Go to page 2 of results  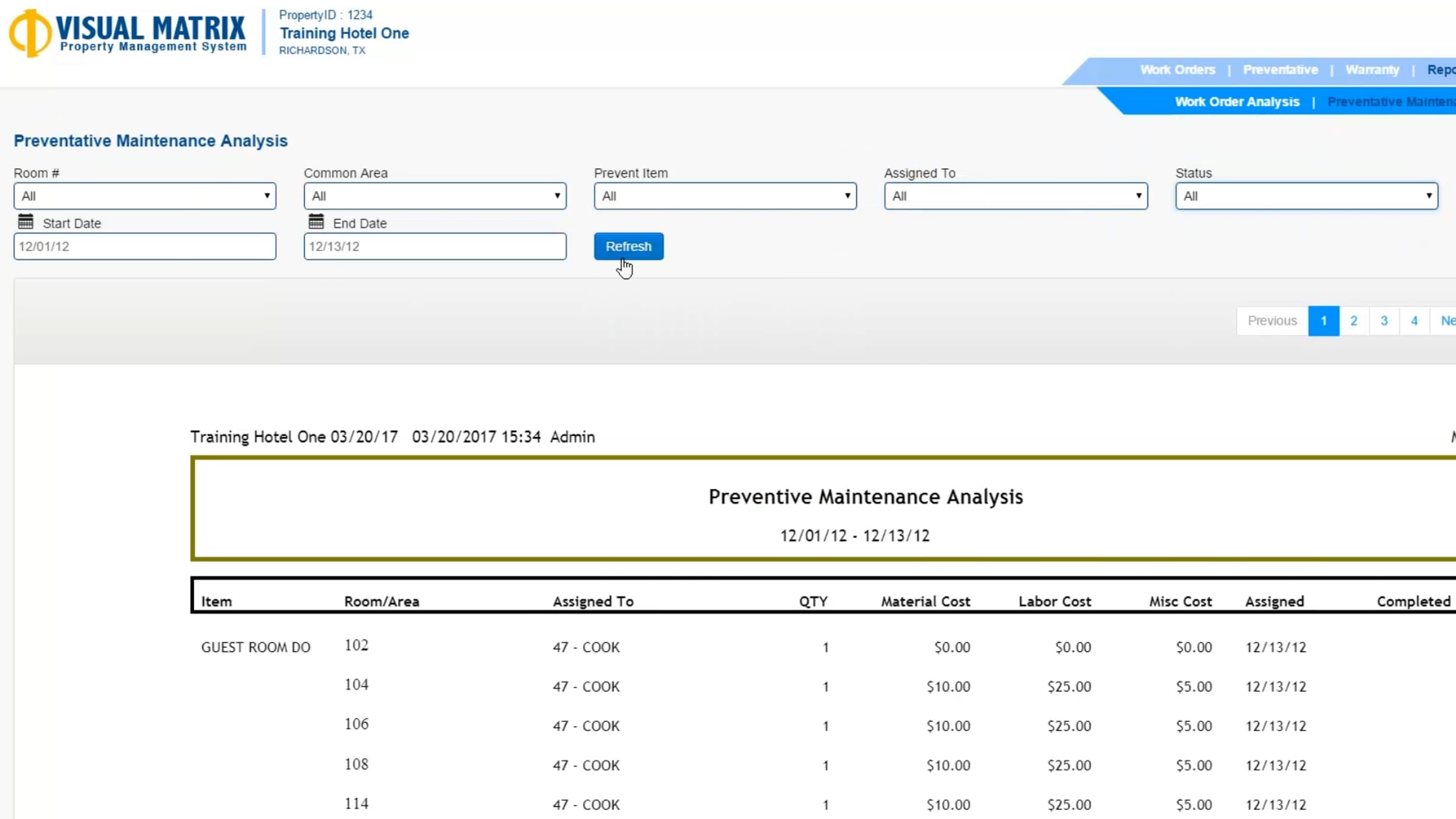[1353, 321]
